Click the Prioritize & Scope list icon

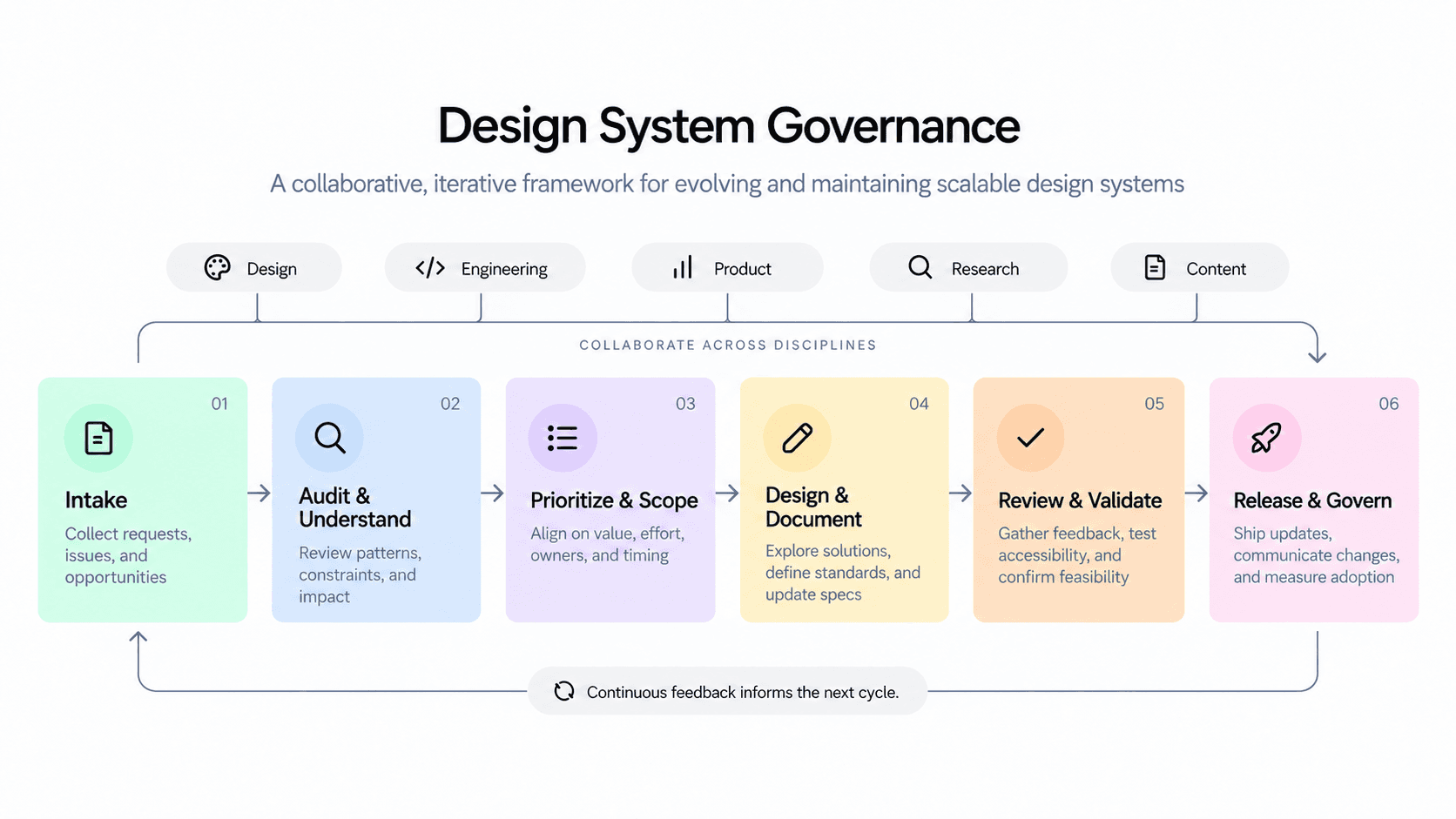[x=563, y=438]
